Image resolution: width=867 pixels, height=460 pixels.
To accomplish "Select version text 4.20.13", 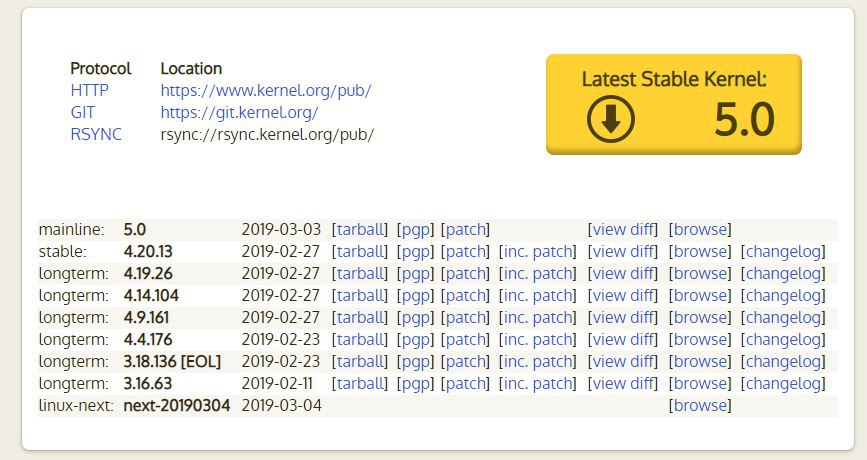I will coord(148,252).
